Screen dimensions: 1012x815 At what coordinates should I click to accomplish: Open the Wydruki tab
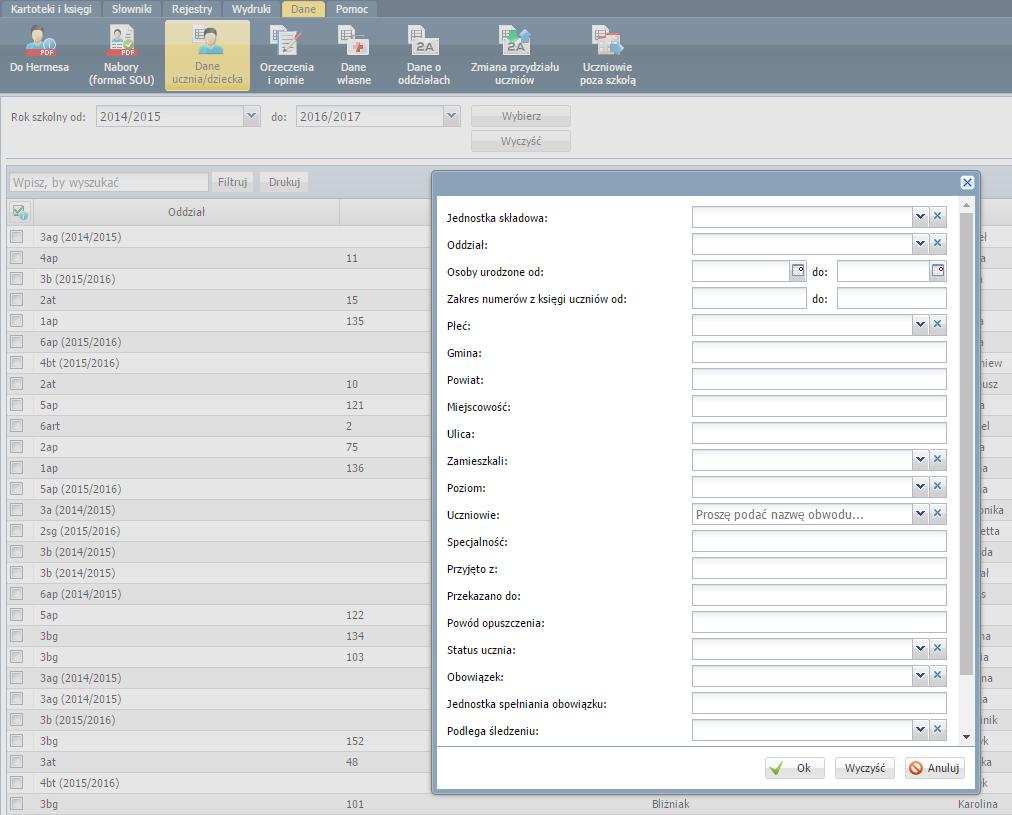coord(251,9)
